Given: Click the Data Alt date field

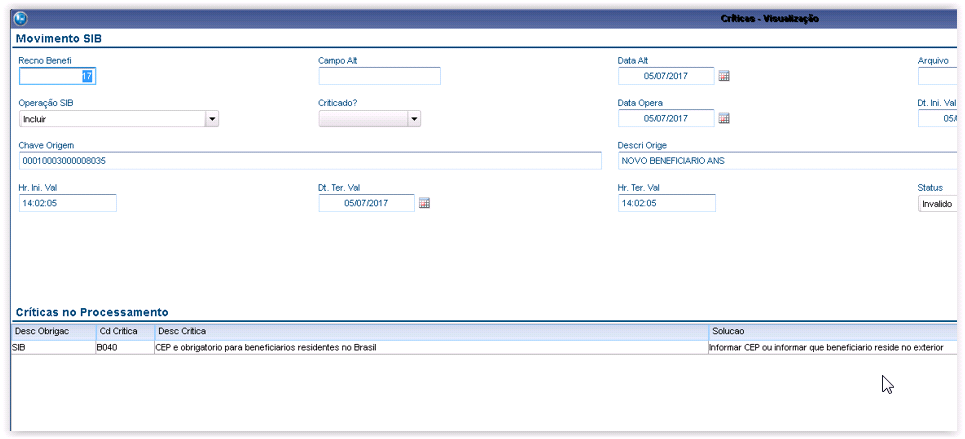Looking at the screenshot, I should pyautogui.click(x=667, y=76).
